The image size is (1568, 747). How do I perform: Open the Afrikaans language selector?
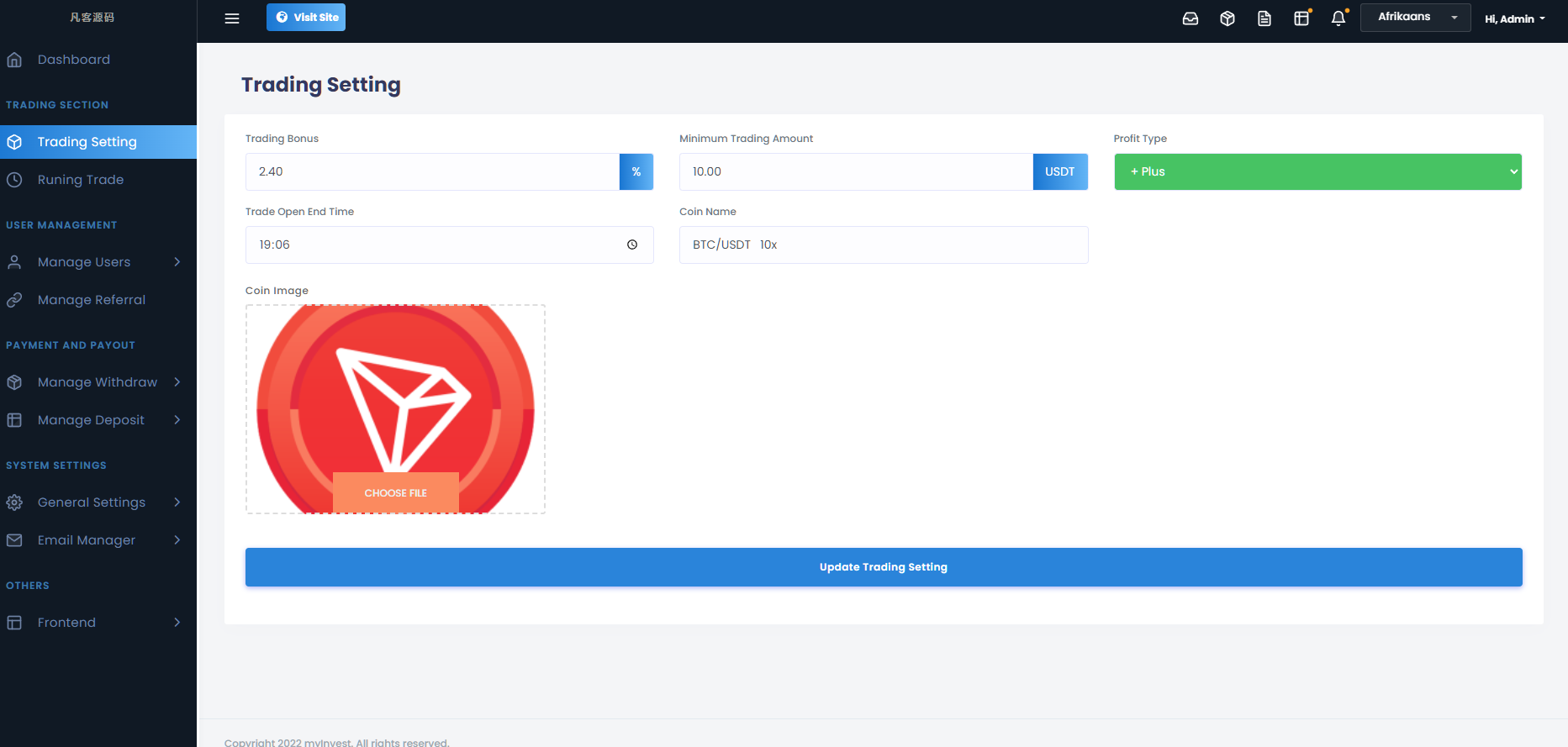1416,18
